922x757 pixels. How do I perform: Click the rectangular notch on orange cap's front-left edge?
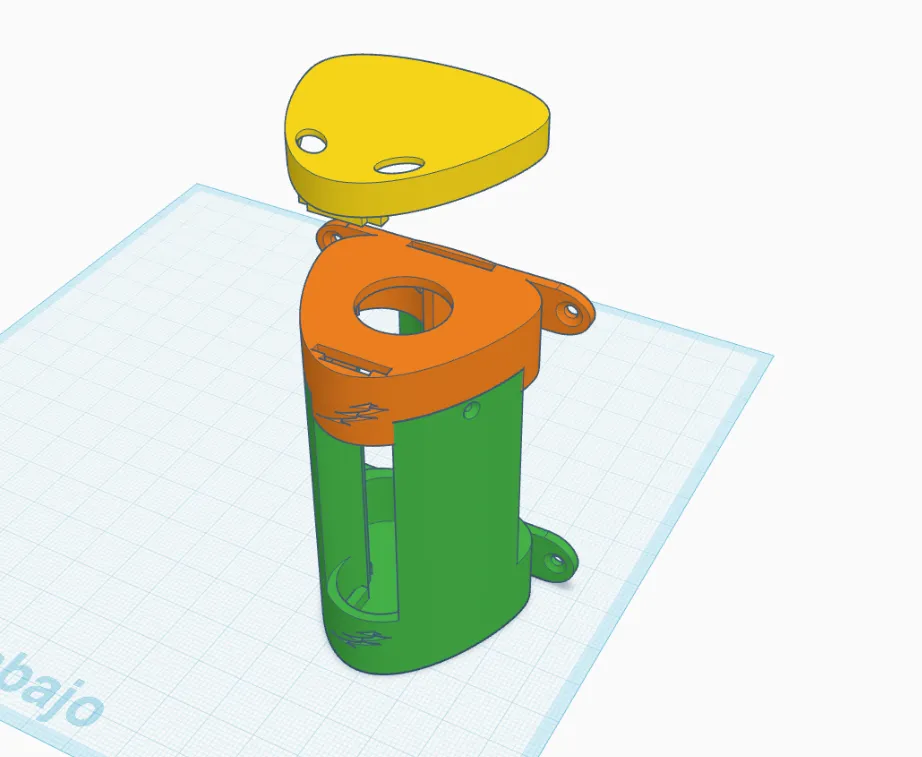pyautogui.click(x=351, y=360)
